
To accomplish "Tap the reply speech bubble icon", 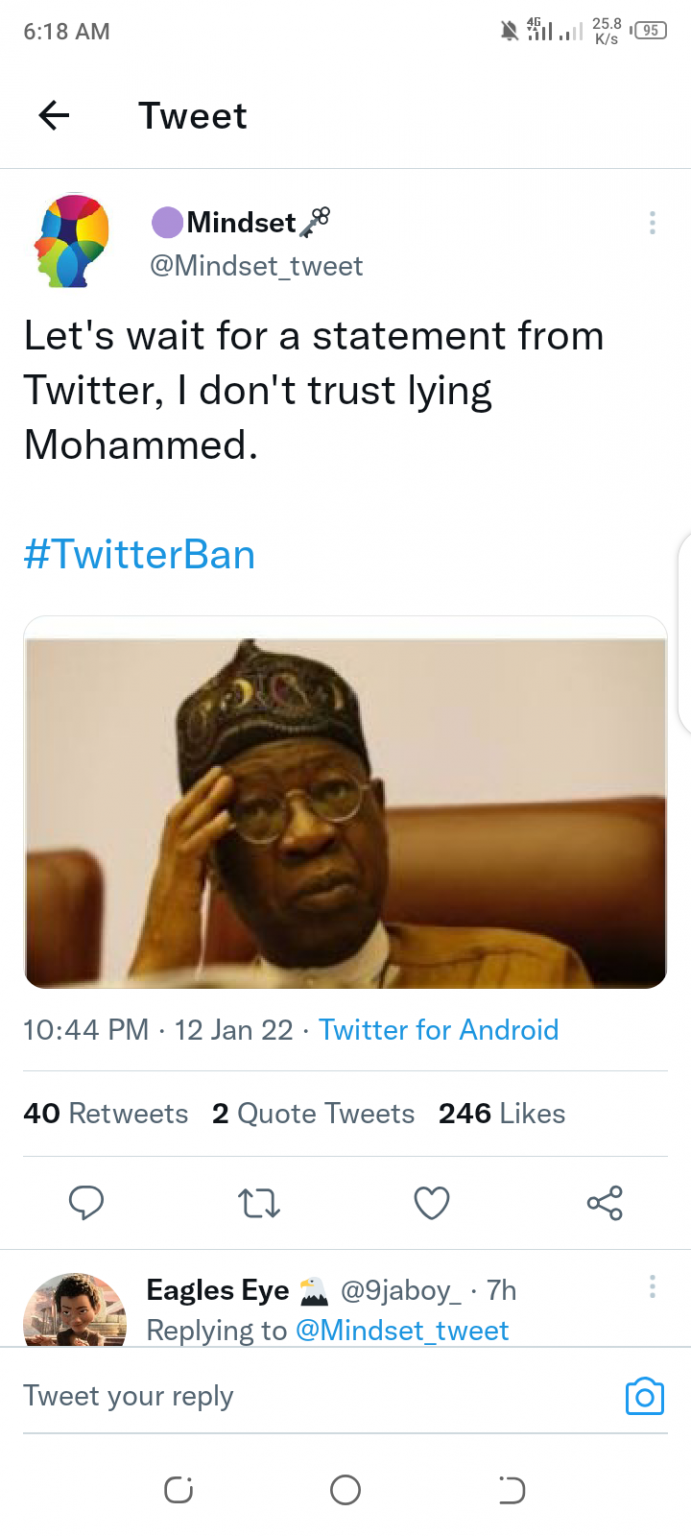I will (87, 1203).
